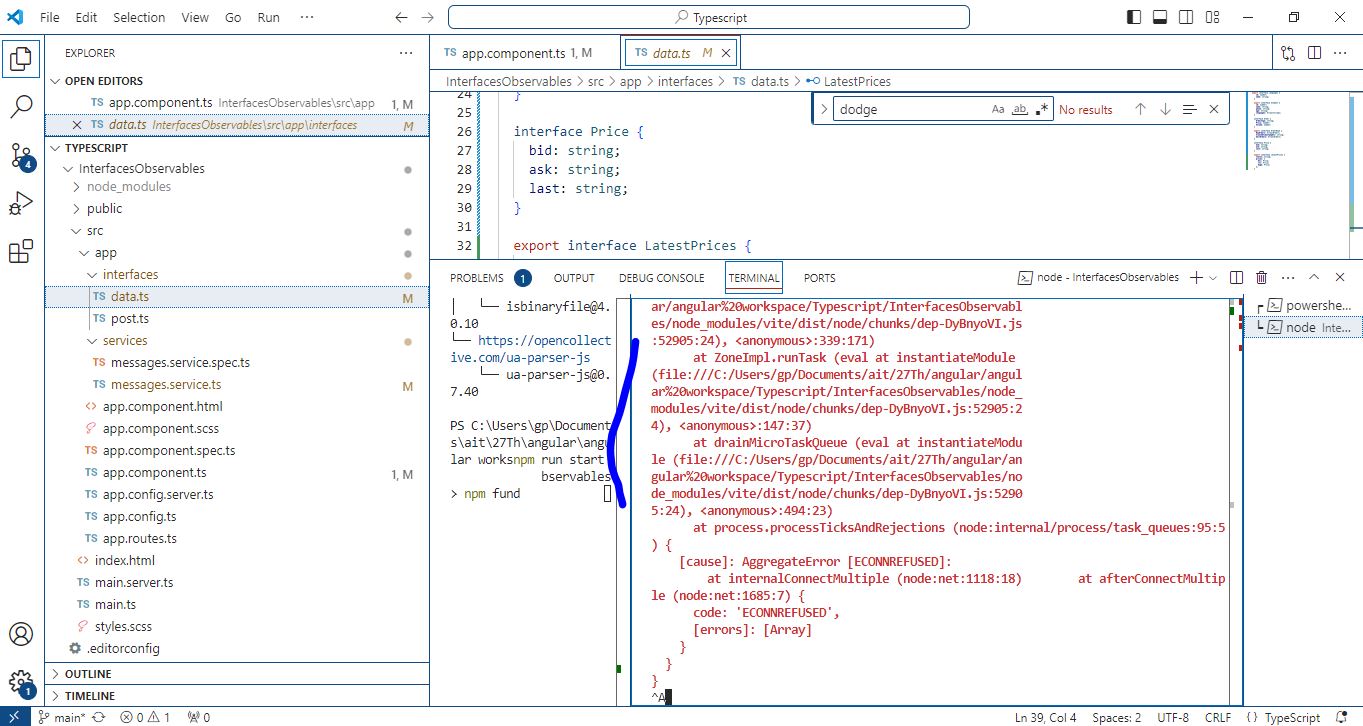The image size is (1363, 726).
Task: Open the Accounts menu
Action: coord(21,635)
